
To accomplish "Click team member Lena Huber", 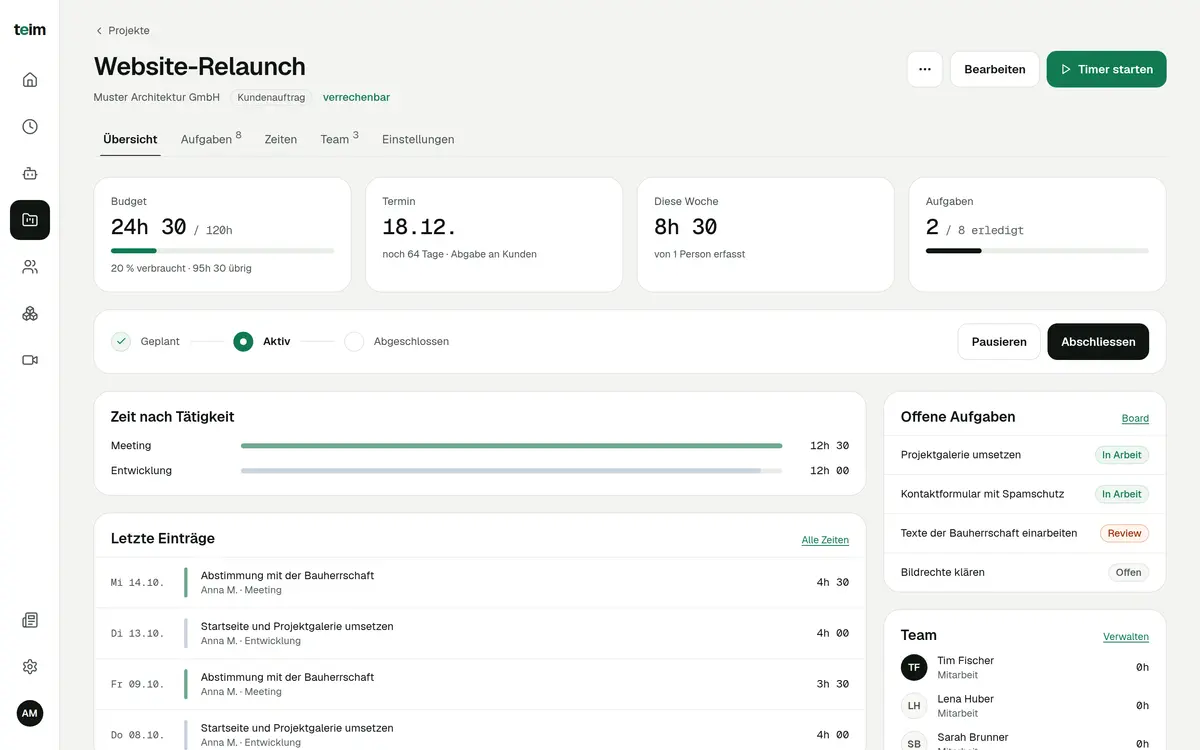I will (x=1025, y=705).
